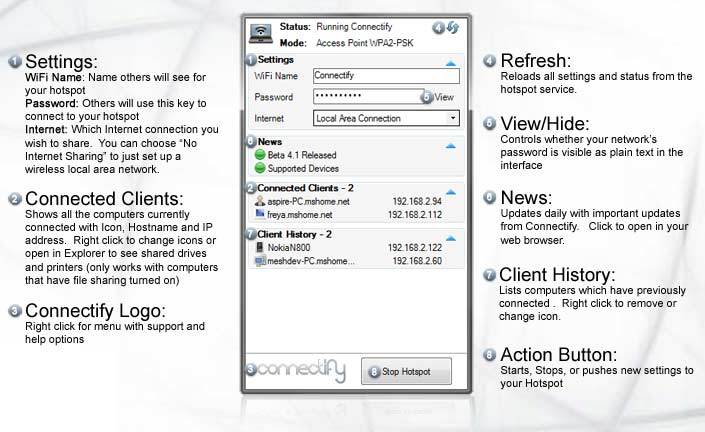The width and height of the screenshot is (705, 432).
Task: Click IP address 192.168.2.112
Action: [415, 215]
